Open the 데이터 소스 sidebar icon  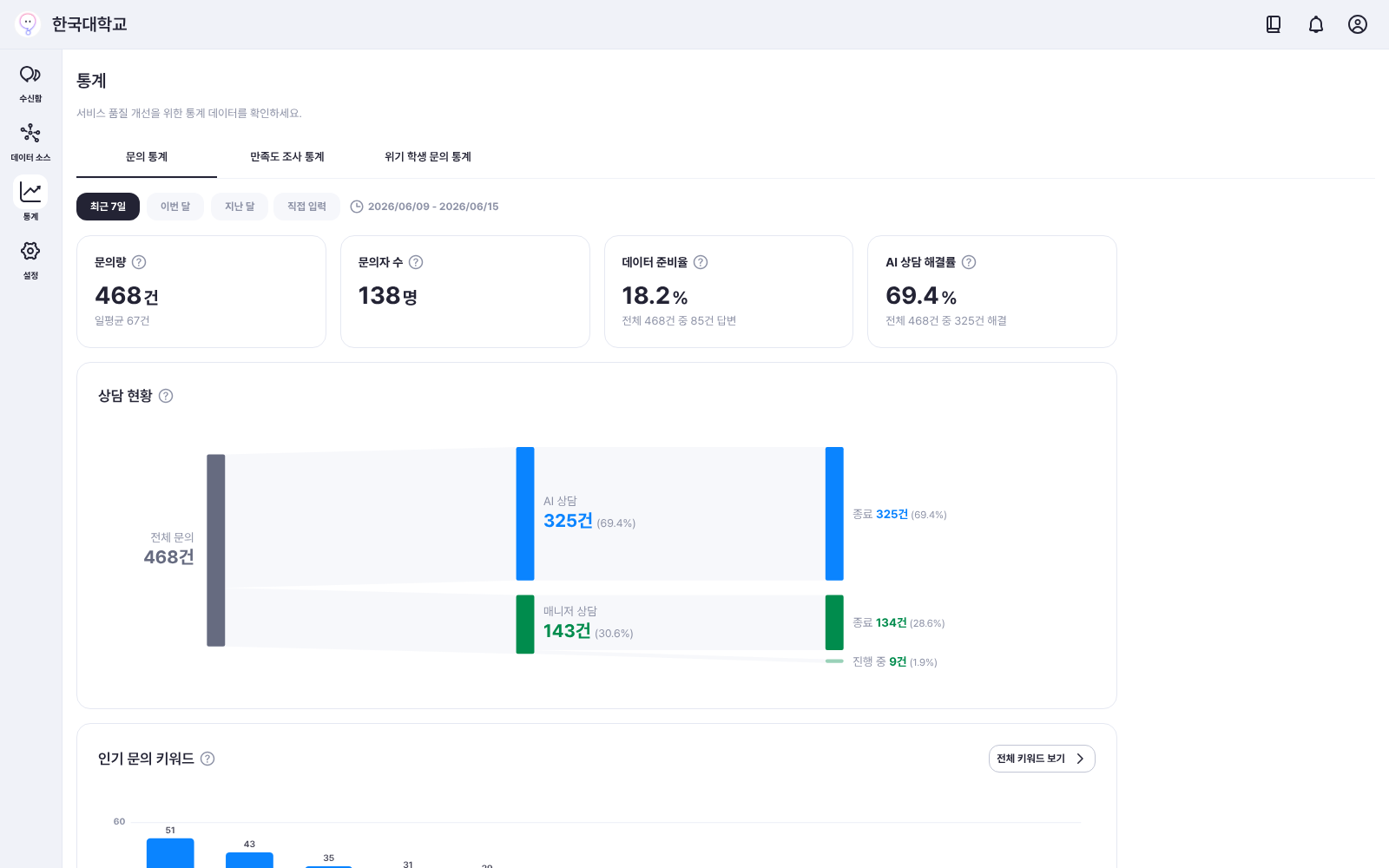30,142
